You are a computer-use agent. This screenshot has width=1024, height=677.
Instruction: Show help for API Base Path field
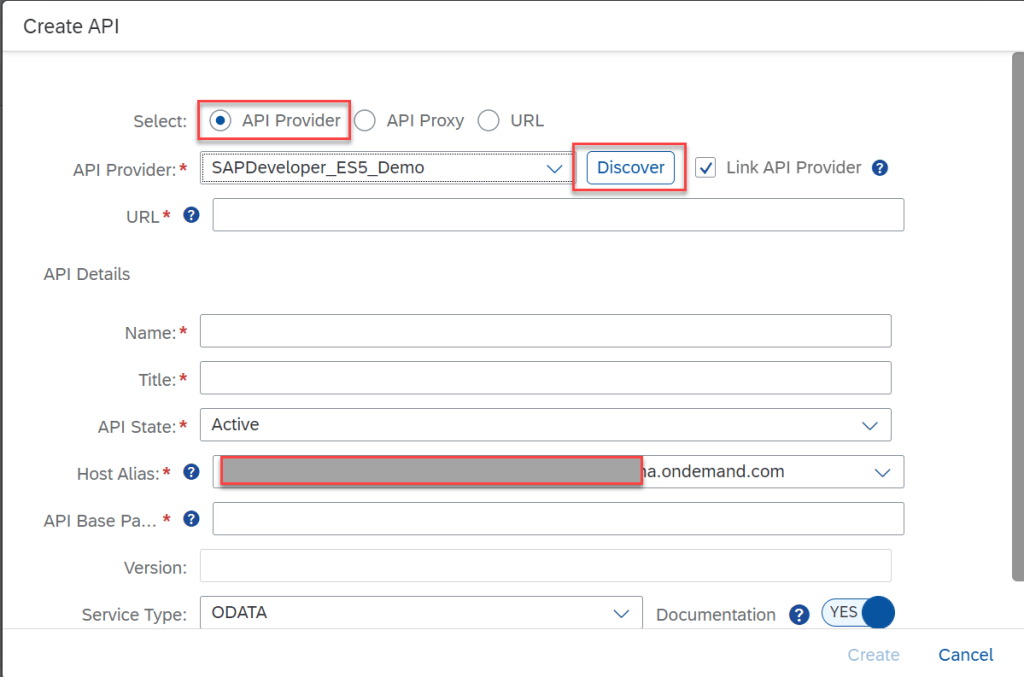tap(191, 519)
